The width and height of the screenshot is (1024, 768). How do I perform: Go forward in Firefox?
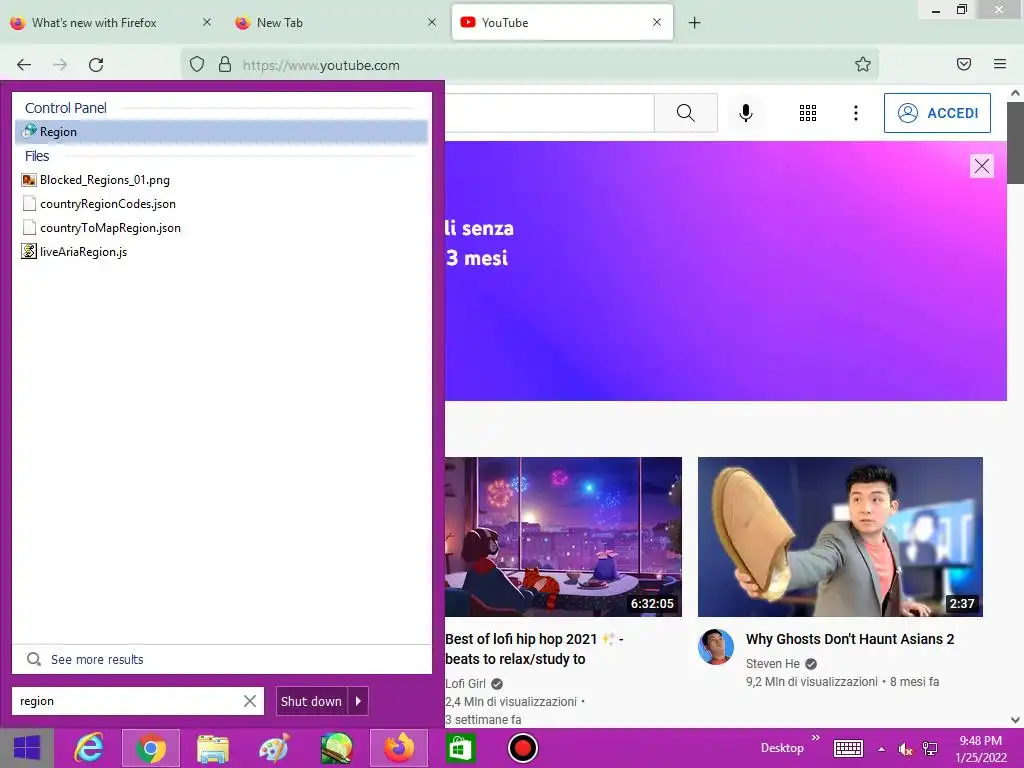coord(60,65)
